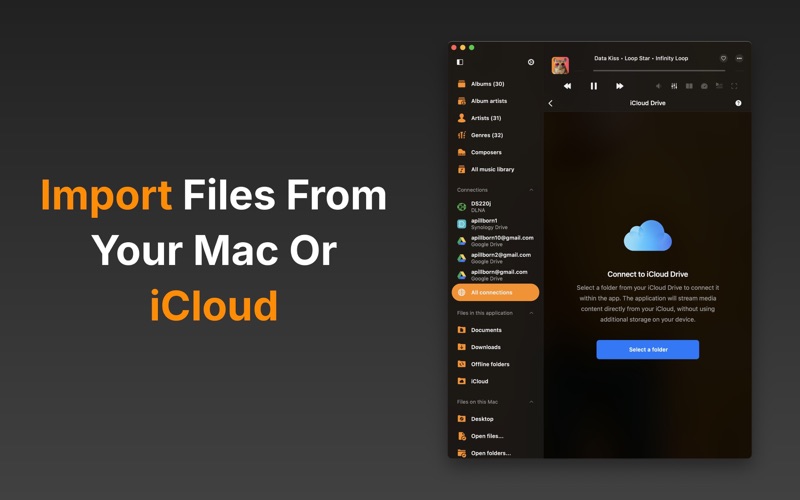800x500 pixels.
Task: Go back from iCloud Drive
Action: tap(551, 103)
